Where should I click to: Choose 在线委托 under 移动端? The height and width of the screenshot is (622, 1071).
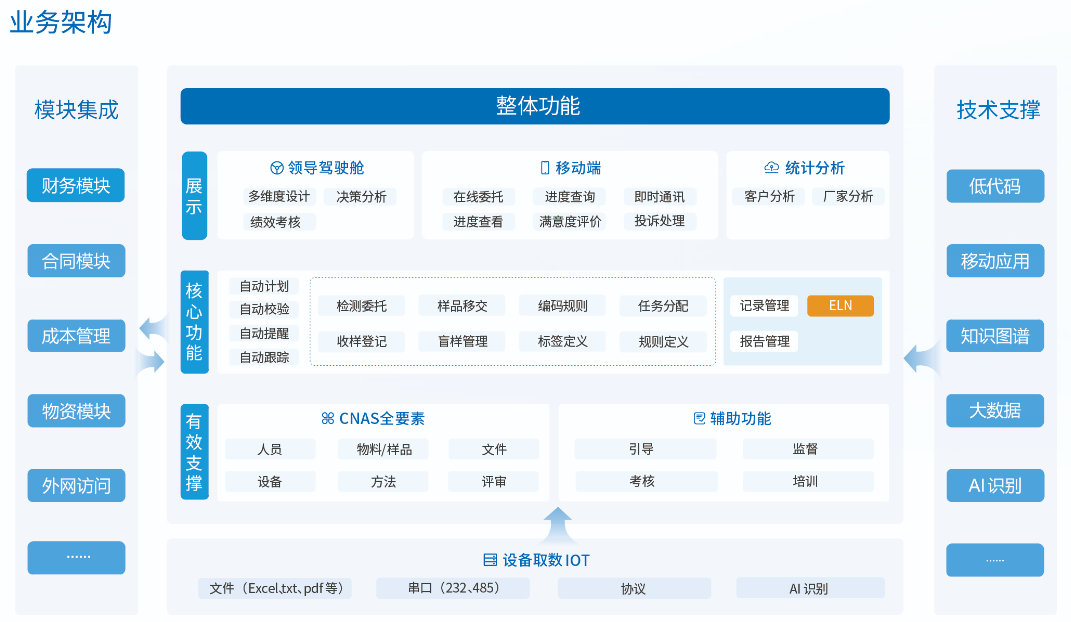pyautogui.click(x=478, y=197)
